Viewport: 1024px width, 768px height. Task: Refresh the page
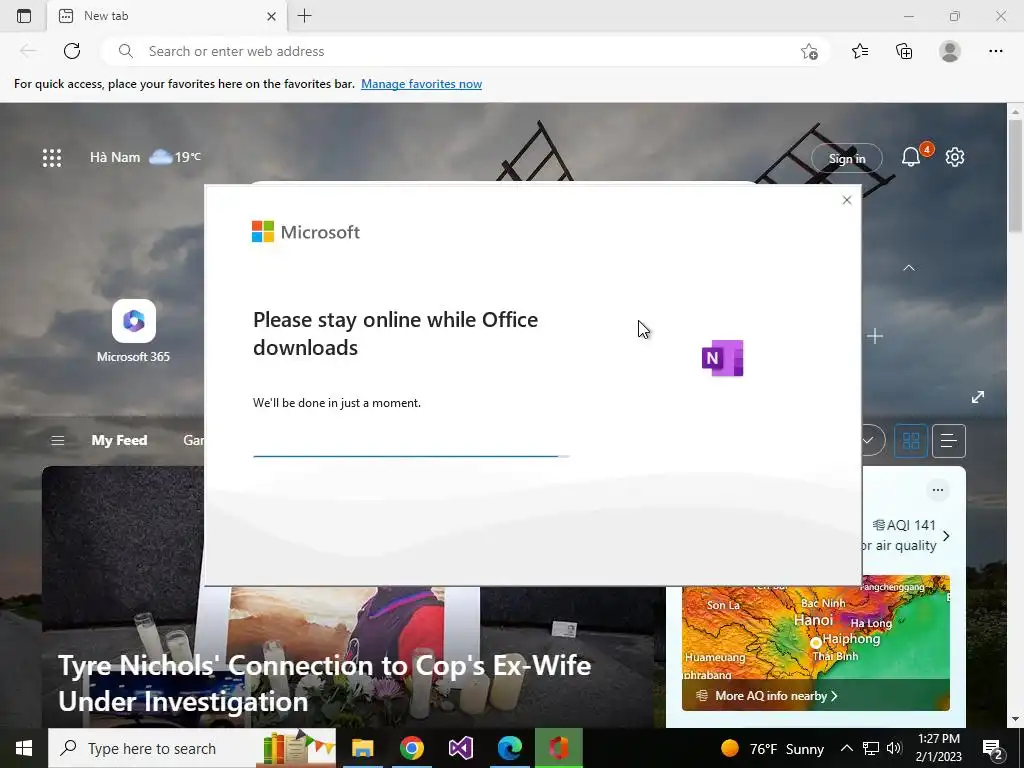click(x=72, y=51)
